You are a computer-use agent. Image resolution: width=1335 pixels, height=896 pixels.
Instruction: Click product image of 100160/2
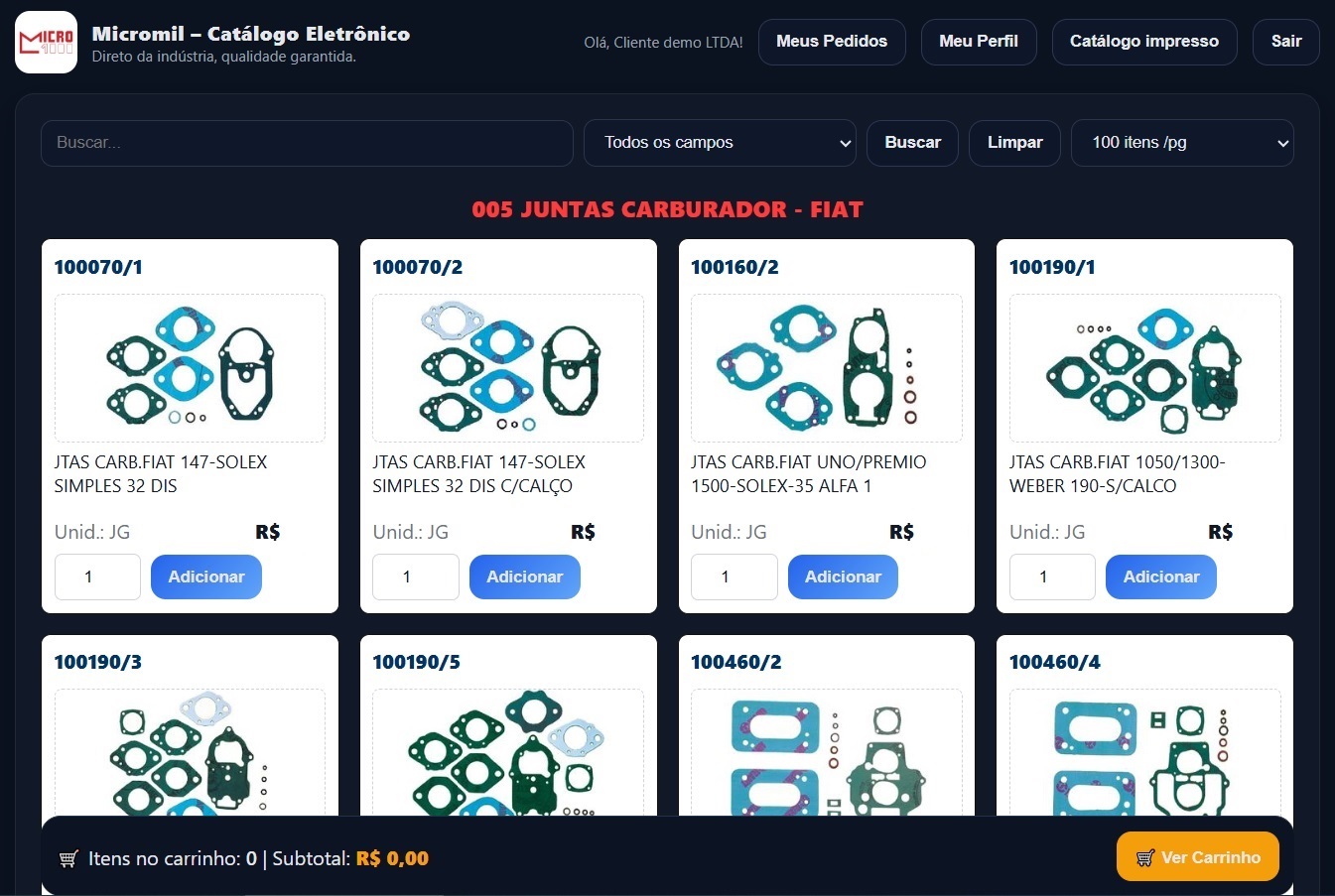pyautogui.click(x=827, y=368)
